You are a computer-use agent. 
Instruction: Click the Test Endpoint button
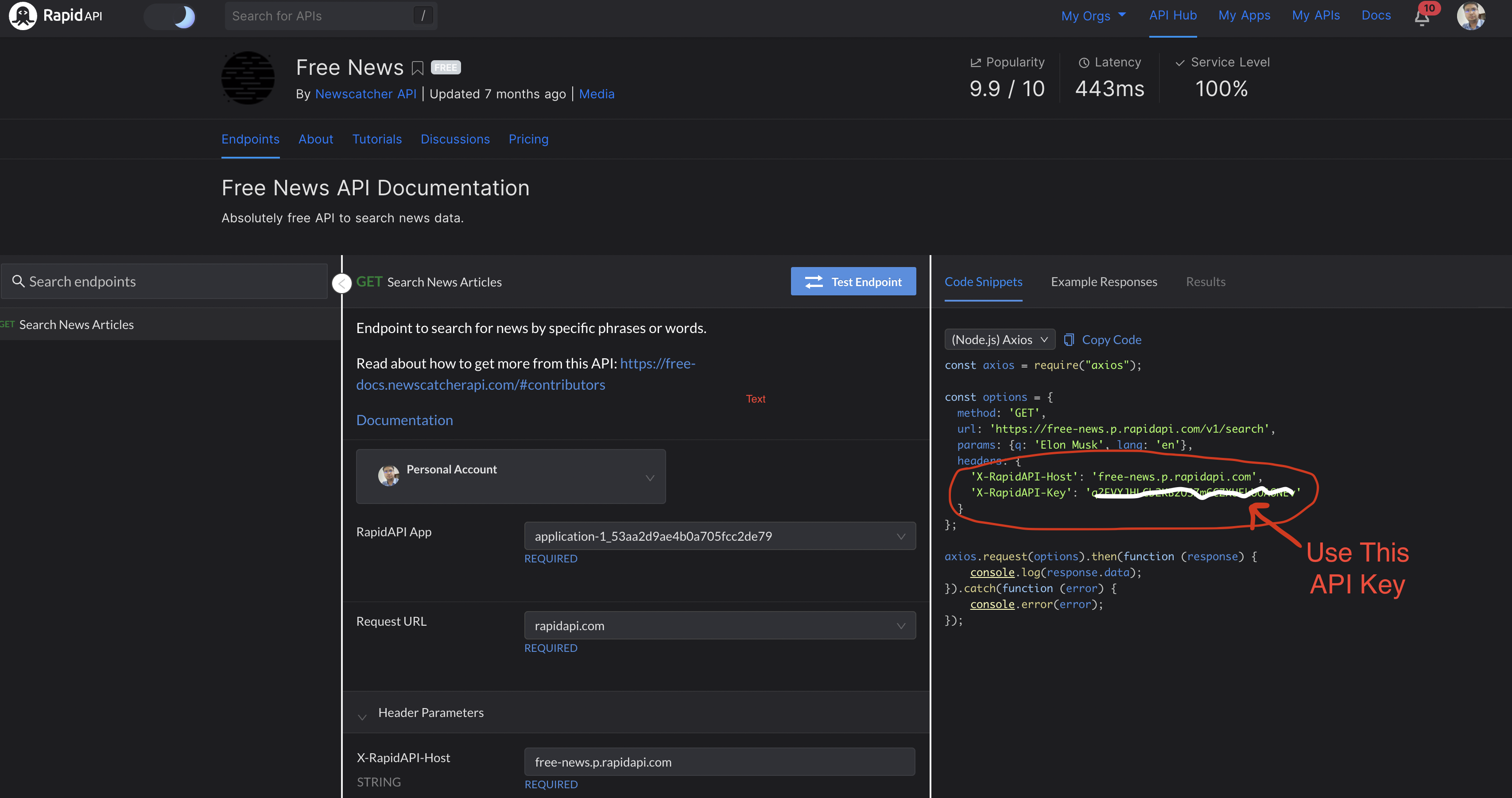pyautogui.click(x=853, y=282)
